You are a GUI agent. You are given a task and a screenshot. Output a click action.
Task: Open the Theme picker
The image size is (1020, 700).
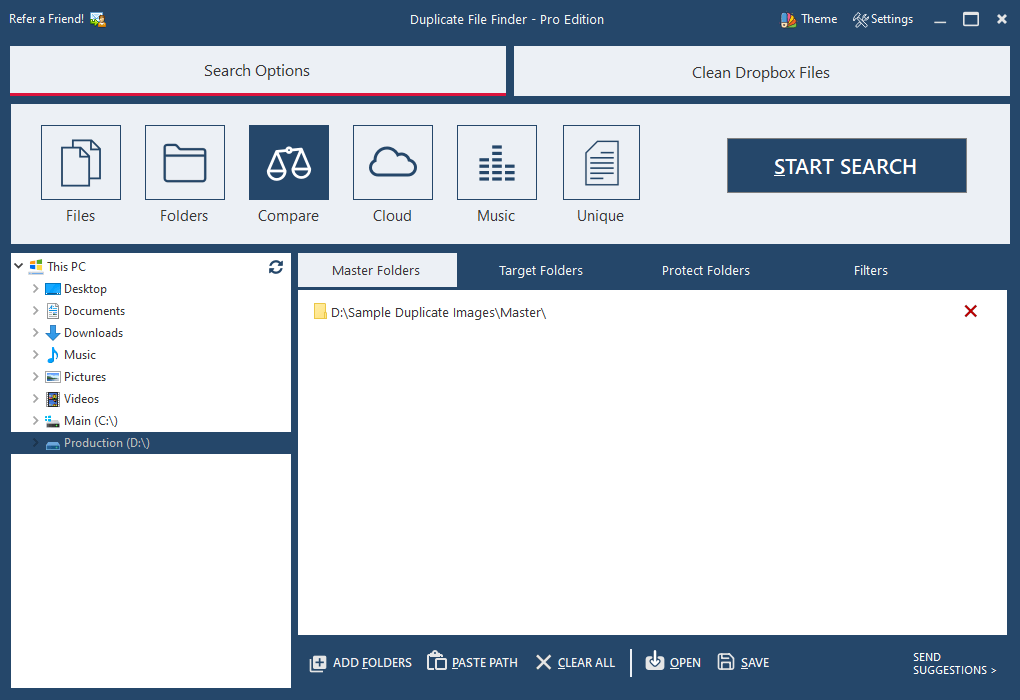click(808, 19)
